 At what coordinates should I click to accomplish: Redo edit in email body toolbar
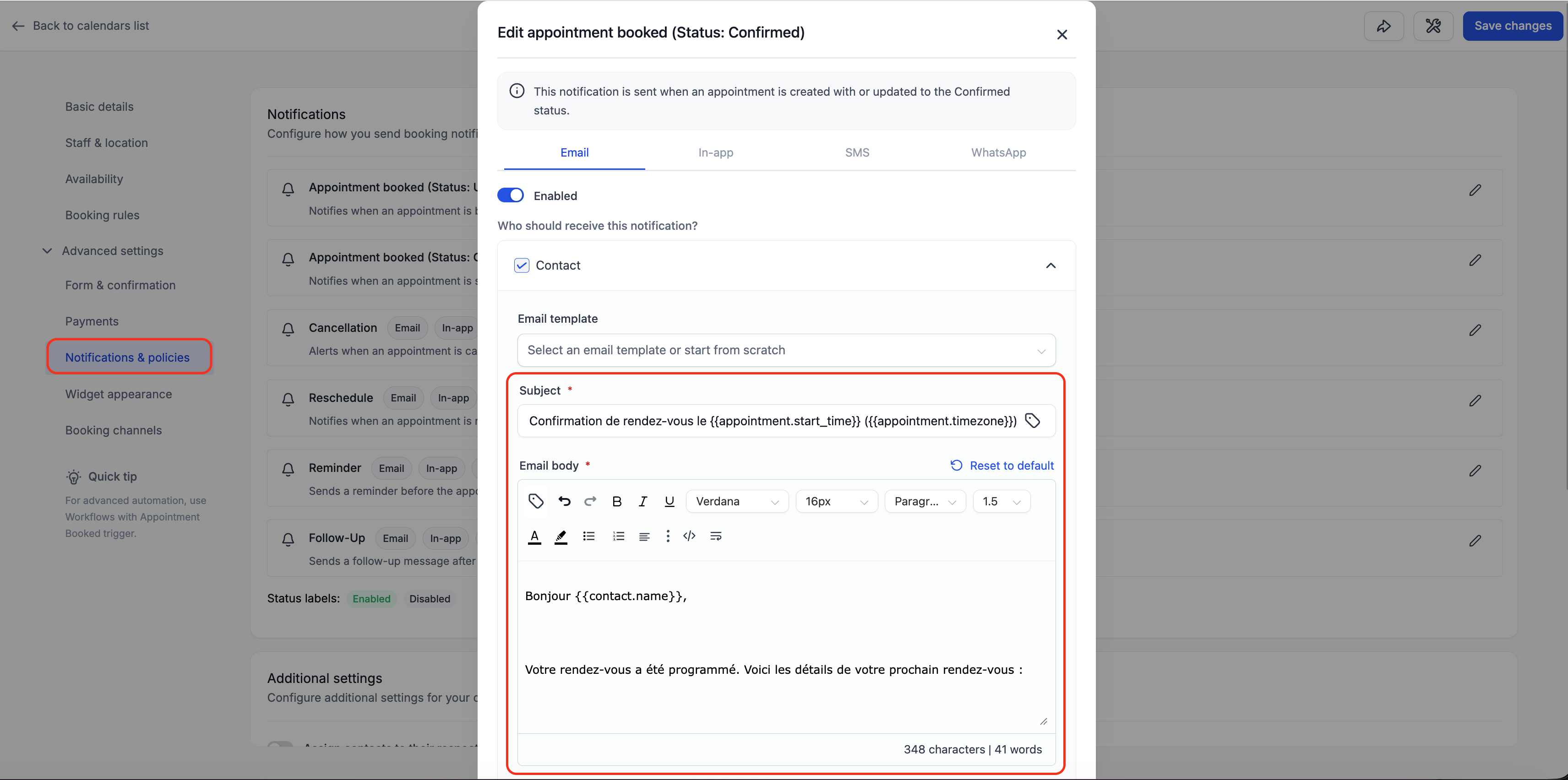point(590,501)
